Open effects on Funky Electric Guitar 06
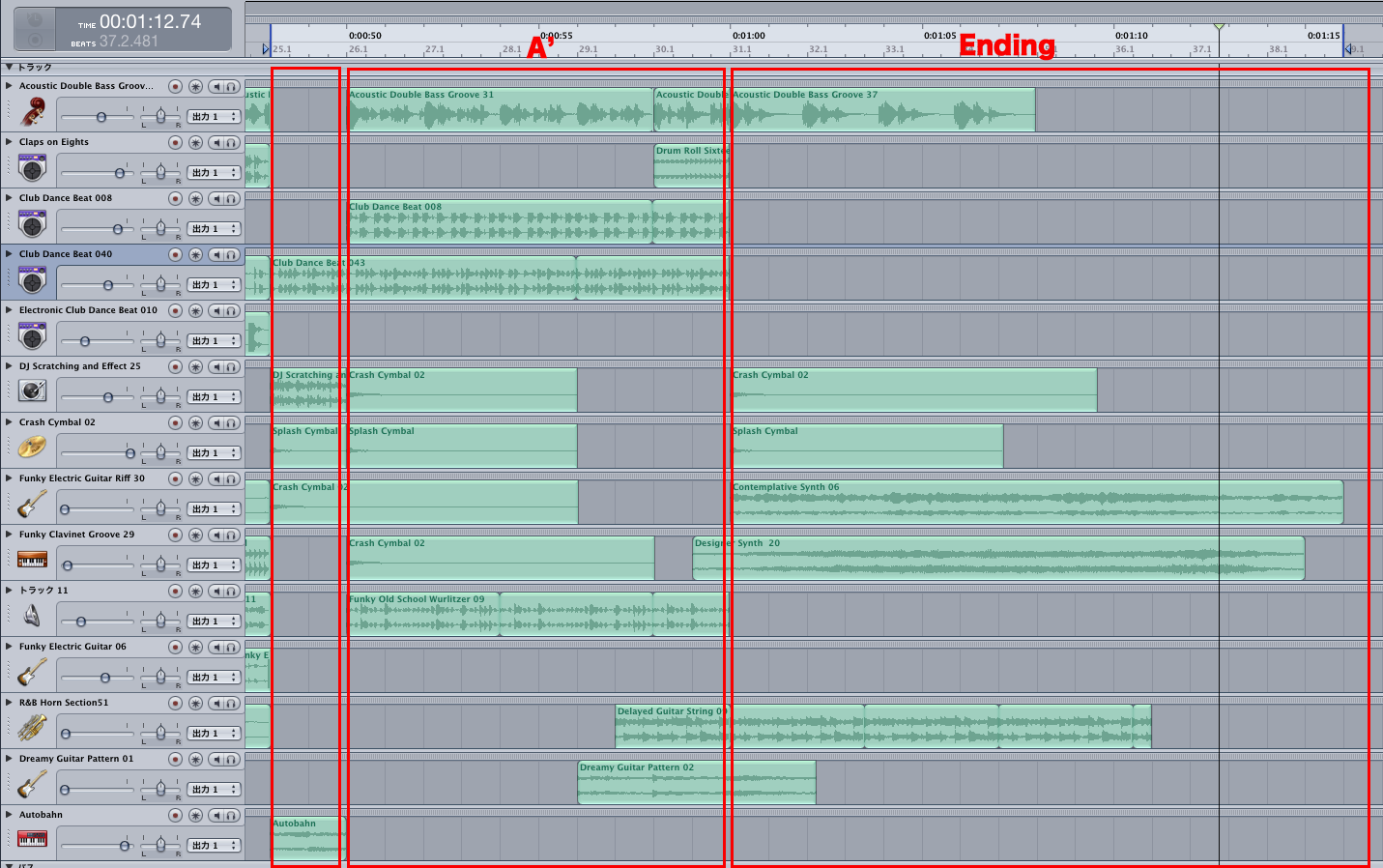This screenshot has width=1383, height=868. tap(195, 648)
